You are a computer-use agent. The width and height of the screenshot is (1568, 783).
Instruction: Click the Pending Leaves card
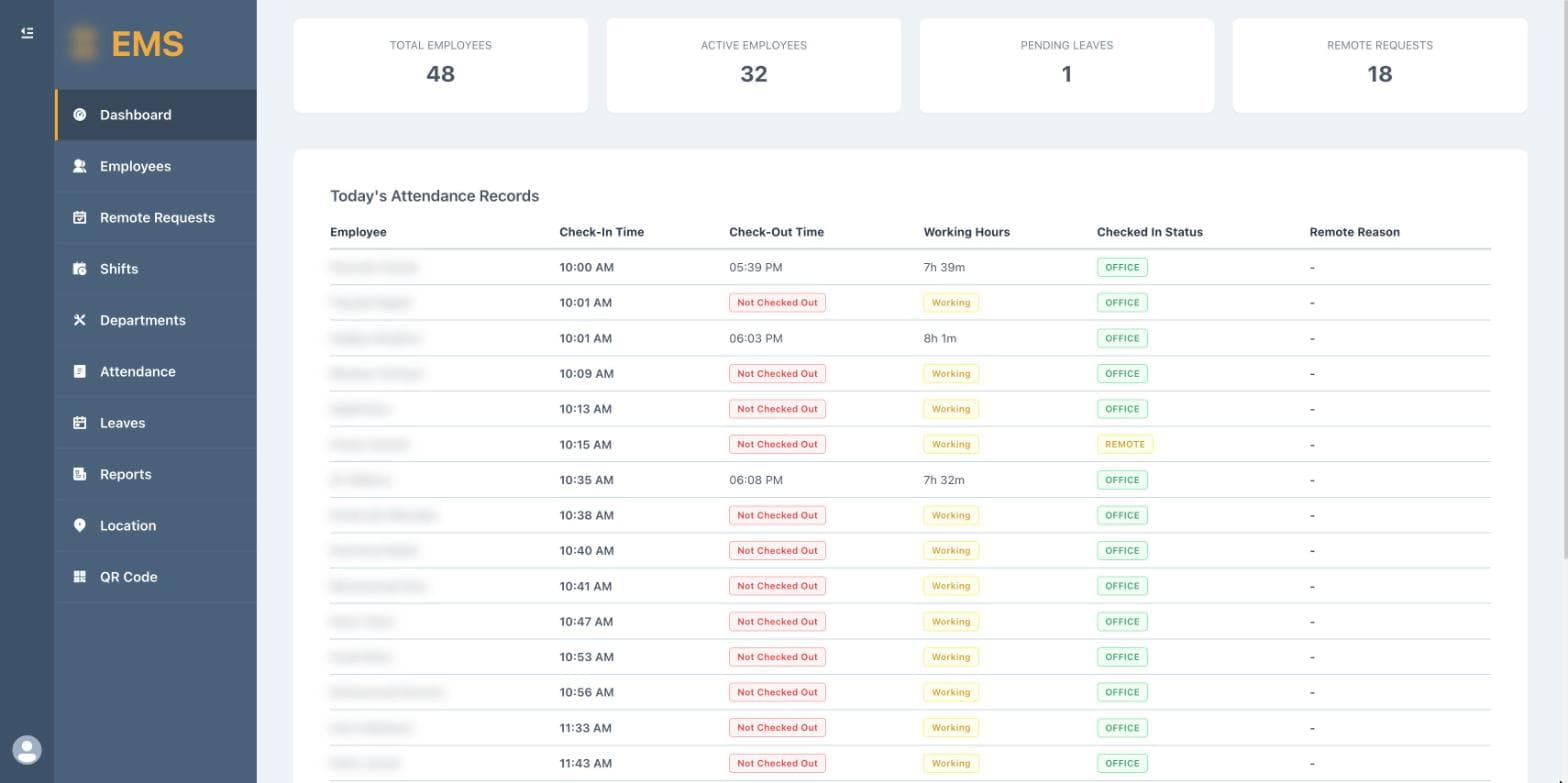(x=1067, y=65)
